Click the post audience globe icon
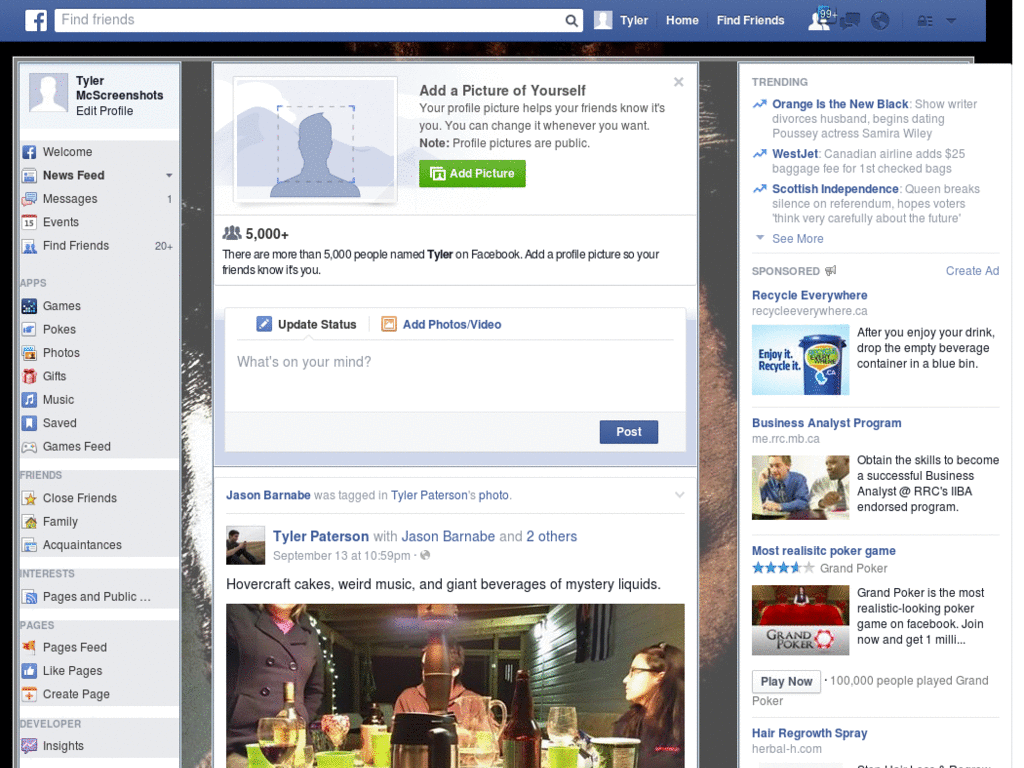 pyautogui.click(x=425, y=556)
